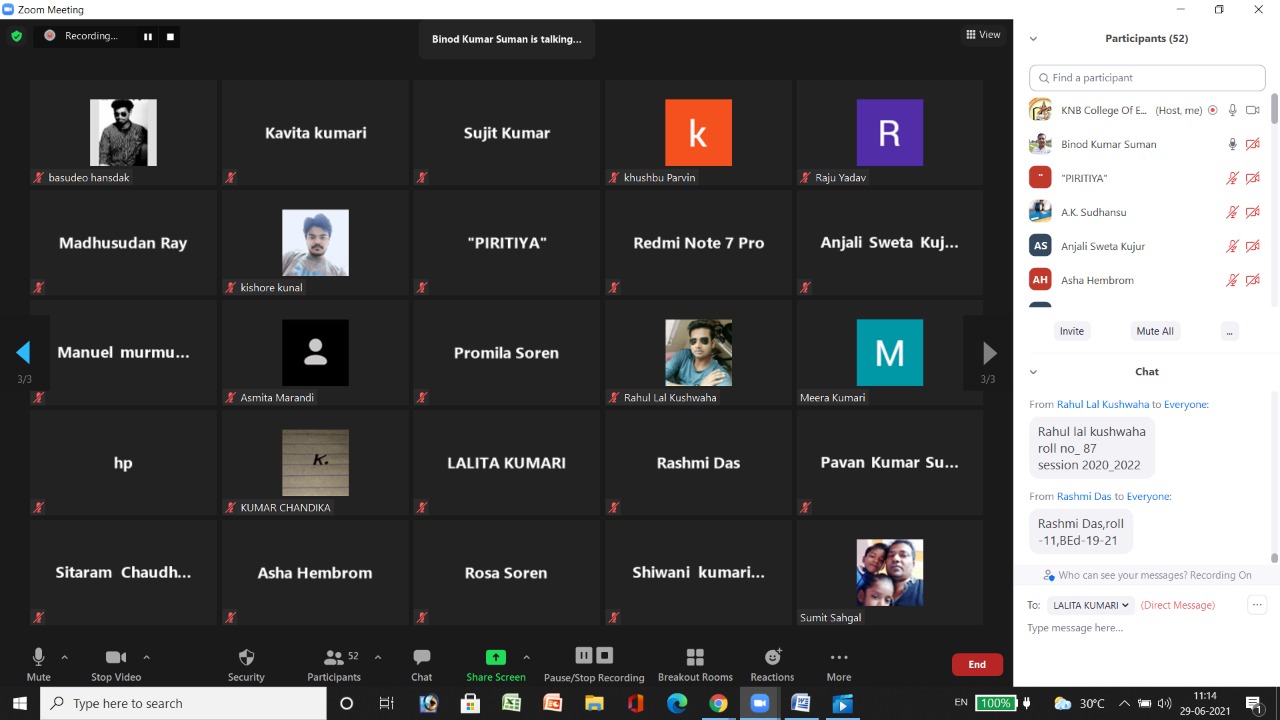This screenshot has width=1280, height=720.
Task: Open Excel from the taskbar
Action: pos(511,703)
